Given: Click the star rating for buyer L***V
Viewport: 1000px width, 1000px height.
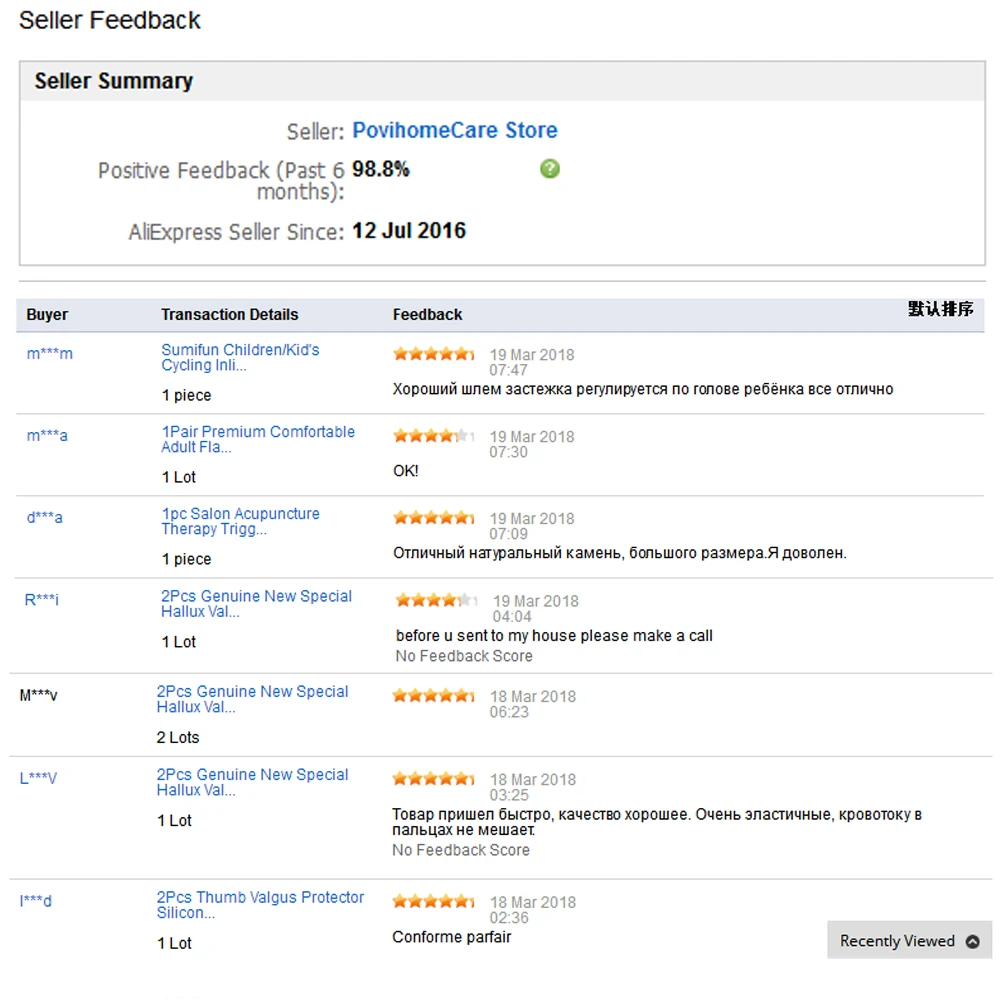Looking at the screenshot, I should (x=434, y=779).
